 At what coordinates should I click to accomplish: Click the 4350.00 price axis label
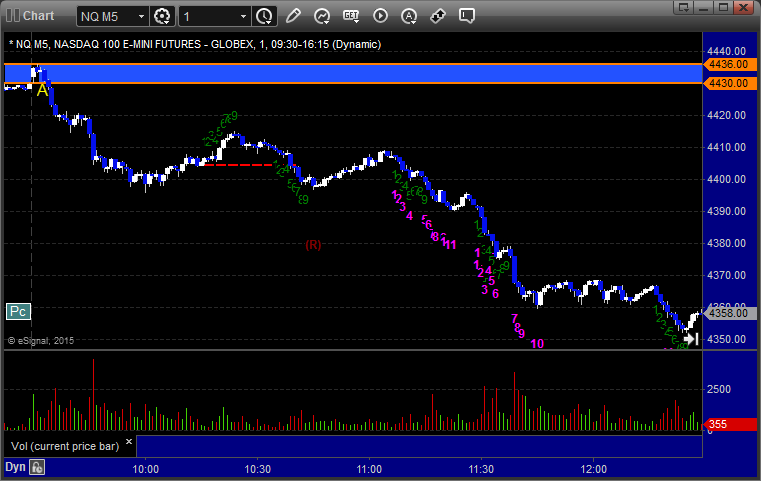727,340
